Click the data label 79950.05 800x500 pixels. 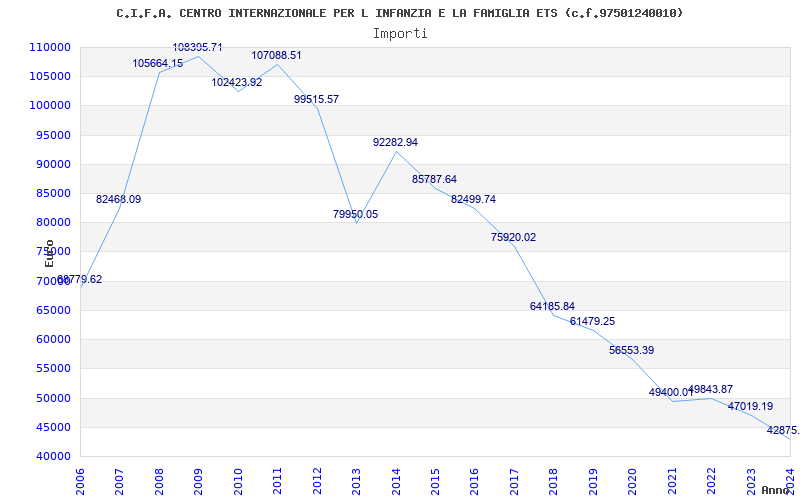[356, 214]
